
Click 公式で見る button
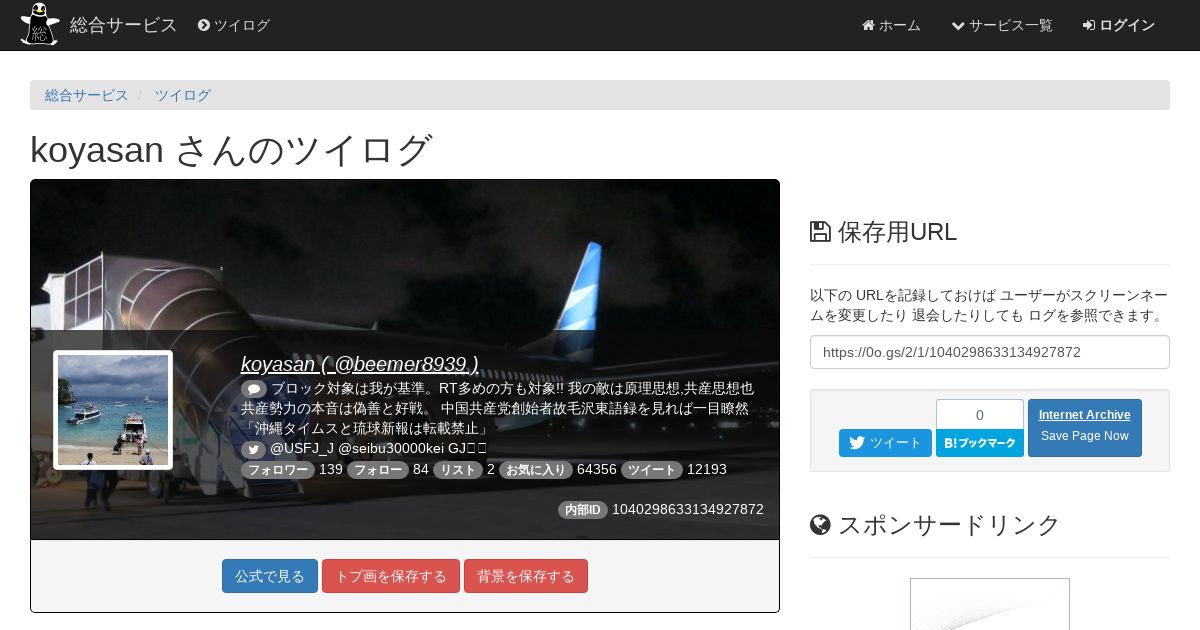(x=270, y=576)
